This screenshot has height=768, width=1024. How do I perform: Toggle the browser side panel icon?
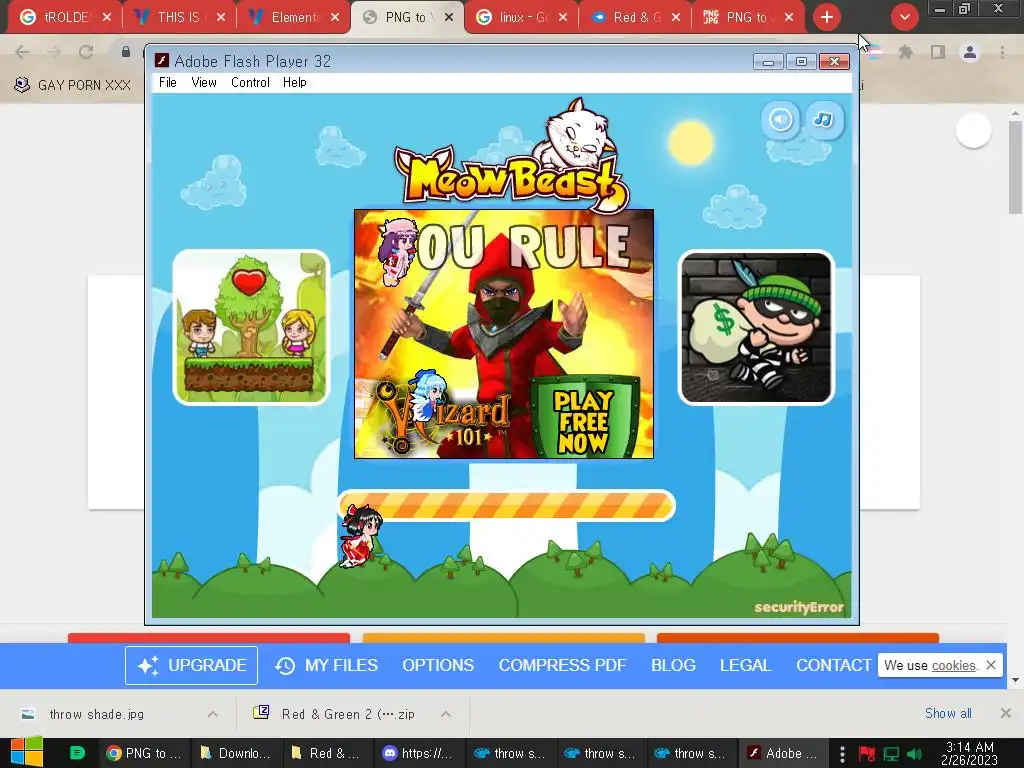coord(938,52)
